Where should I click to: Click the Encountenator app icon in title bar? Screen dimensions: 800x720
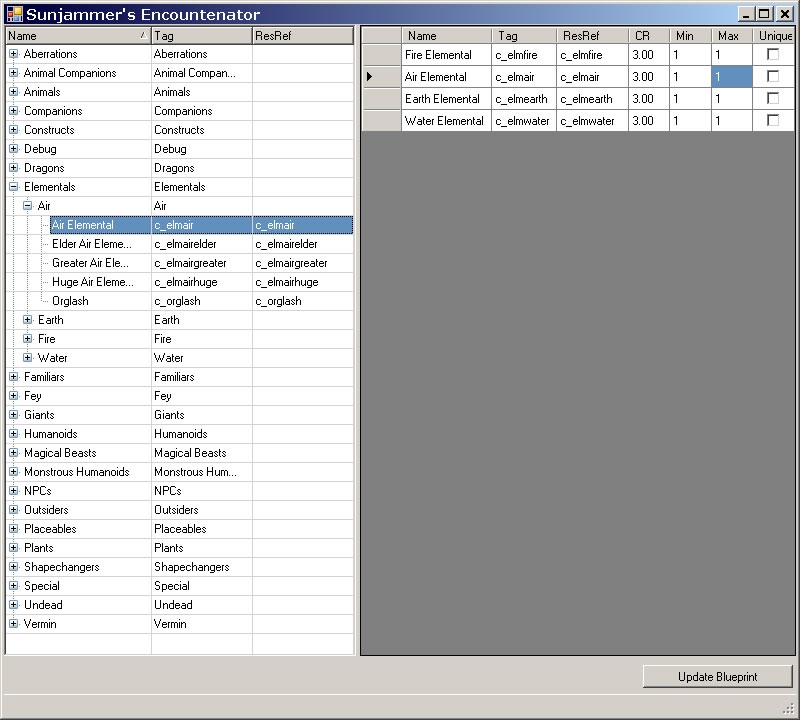[14, 14]
